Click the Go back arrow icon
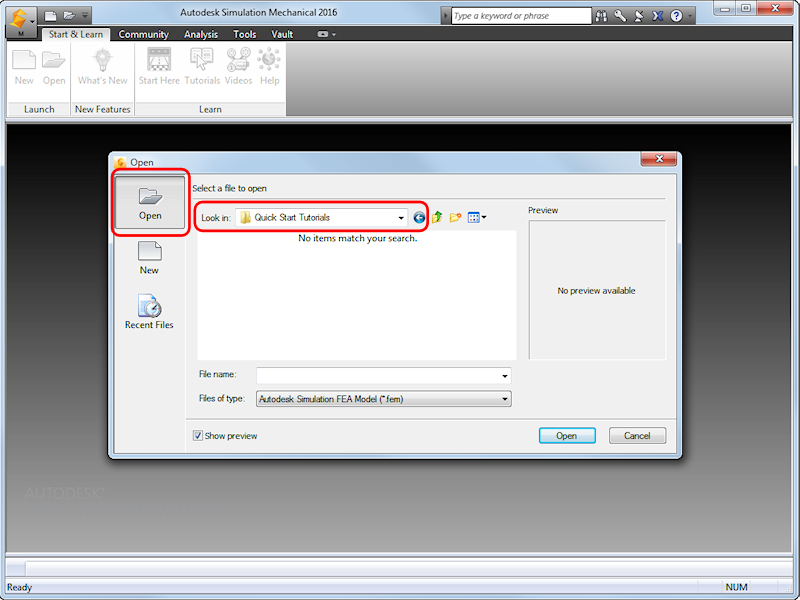800x600 pixels. click(x=419, y=218)
